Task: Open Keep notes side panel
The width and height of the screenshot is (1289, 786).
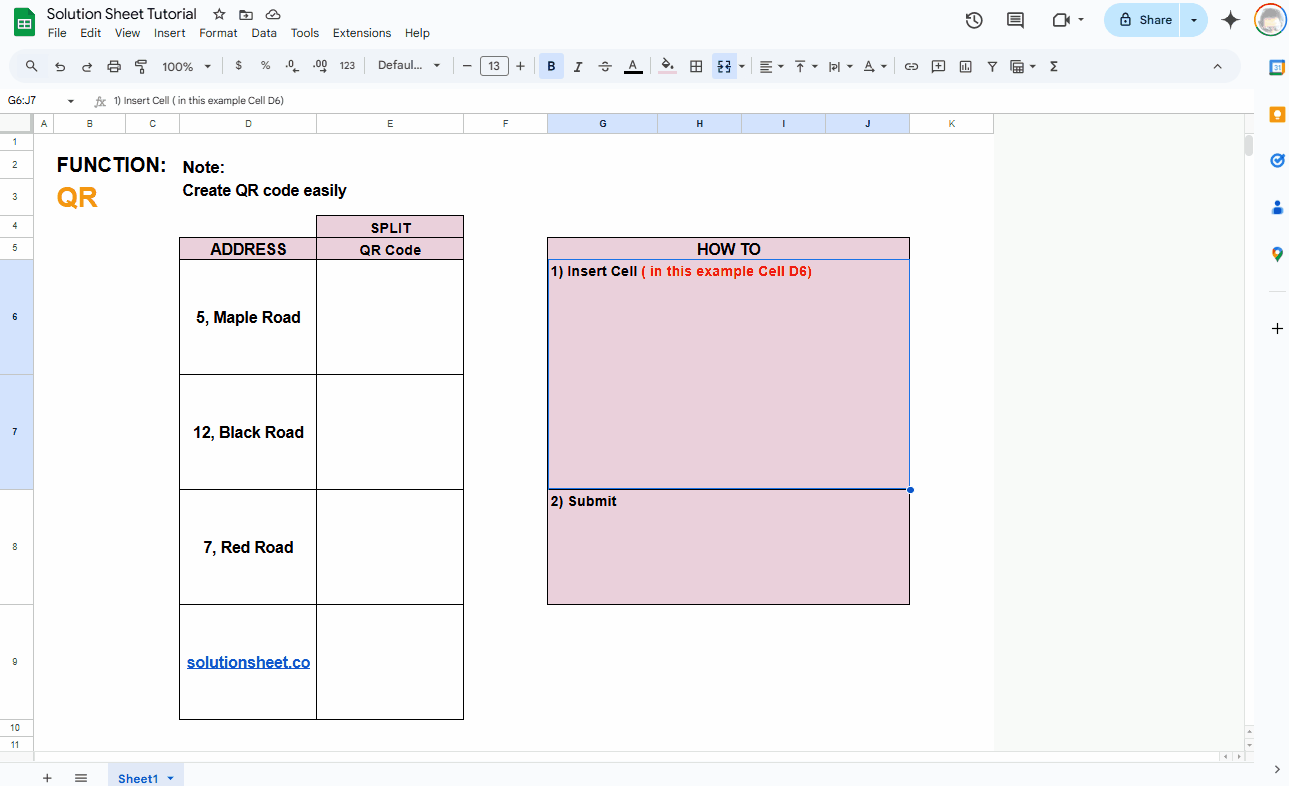Action: pos(1276,114)
